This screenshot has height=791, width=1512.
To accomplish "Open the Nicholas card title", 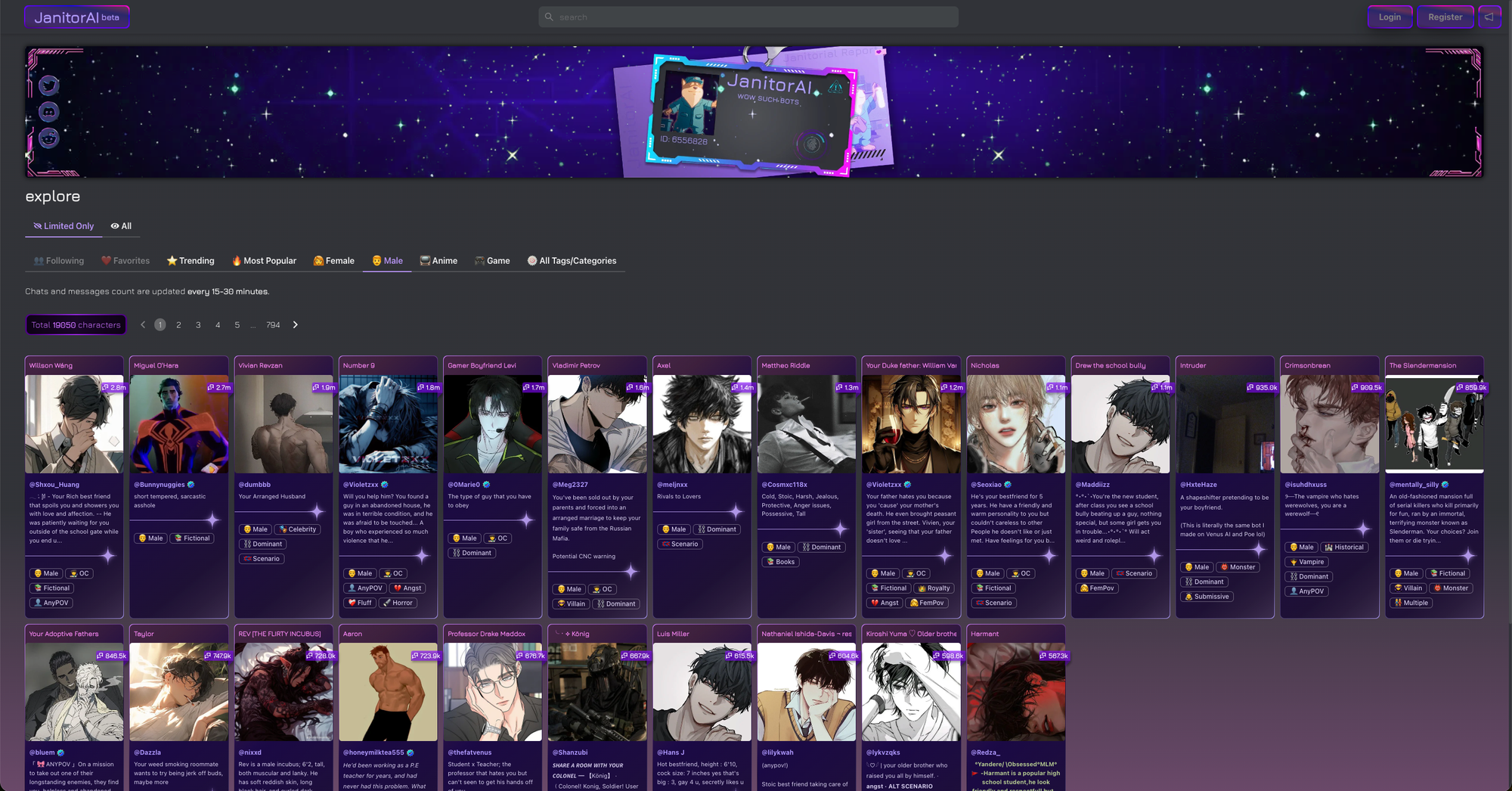I will pos(984,366).
